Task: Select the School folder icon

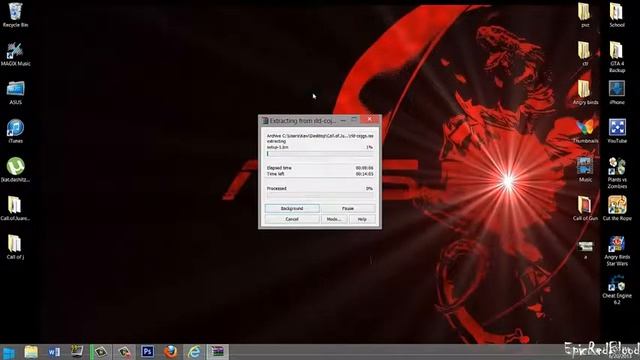Action: (617, 15)
